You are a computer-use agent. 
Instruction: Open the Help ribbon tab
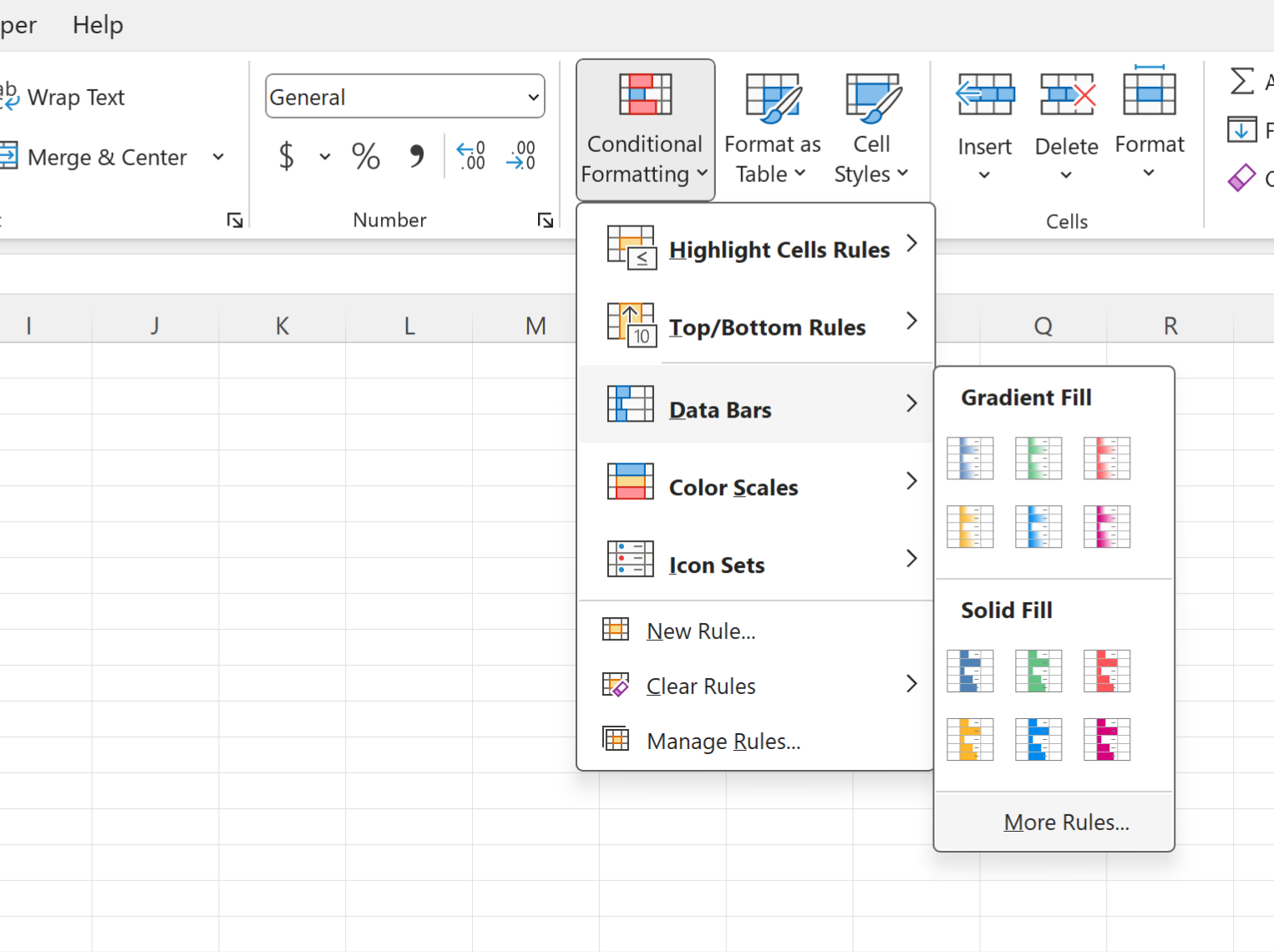point(98,25)
